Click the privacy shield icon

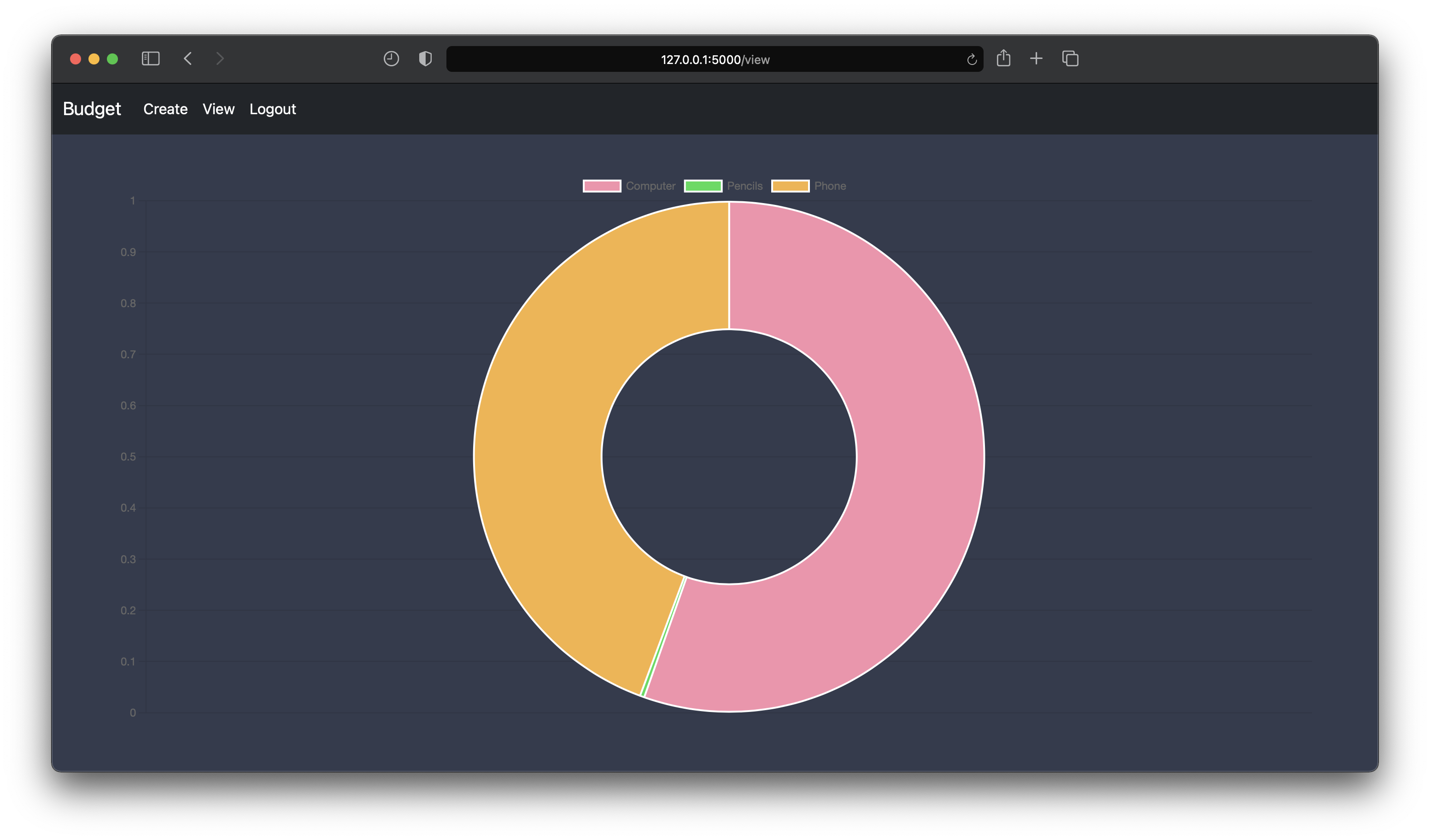click(x=425, y=58)
